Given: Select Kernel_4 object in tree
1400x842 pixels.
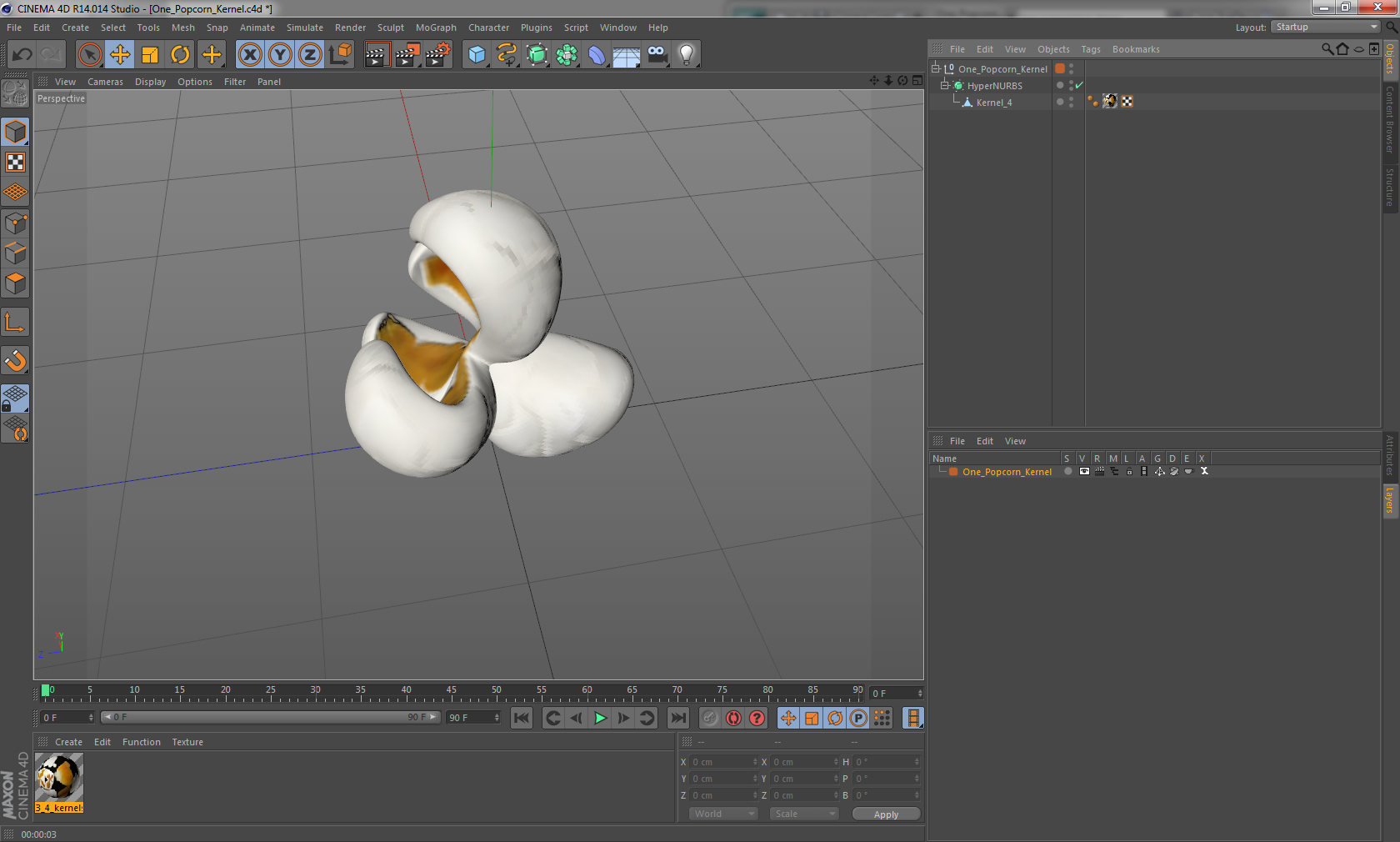Looking at the screenshot, I should pos(993,103).
